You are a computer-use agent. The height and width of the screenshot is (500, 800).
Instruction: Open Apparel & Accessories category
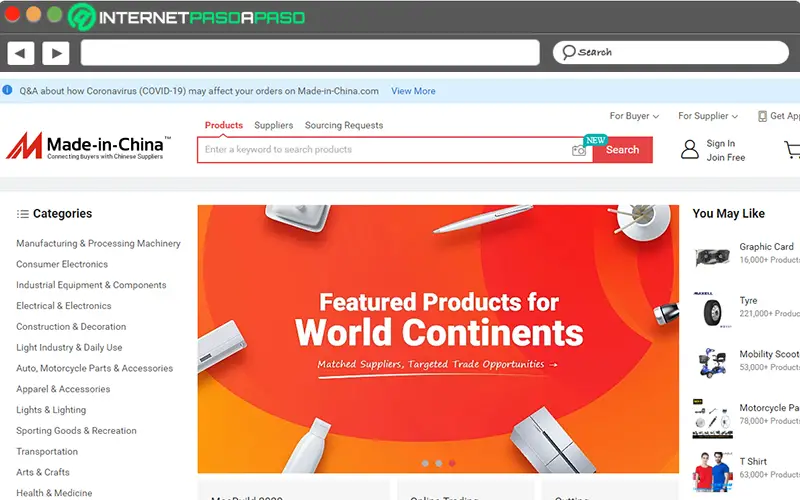pyautogui.click(x=63, y=389)
